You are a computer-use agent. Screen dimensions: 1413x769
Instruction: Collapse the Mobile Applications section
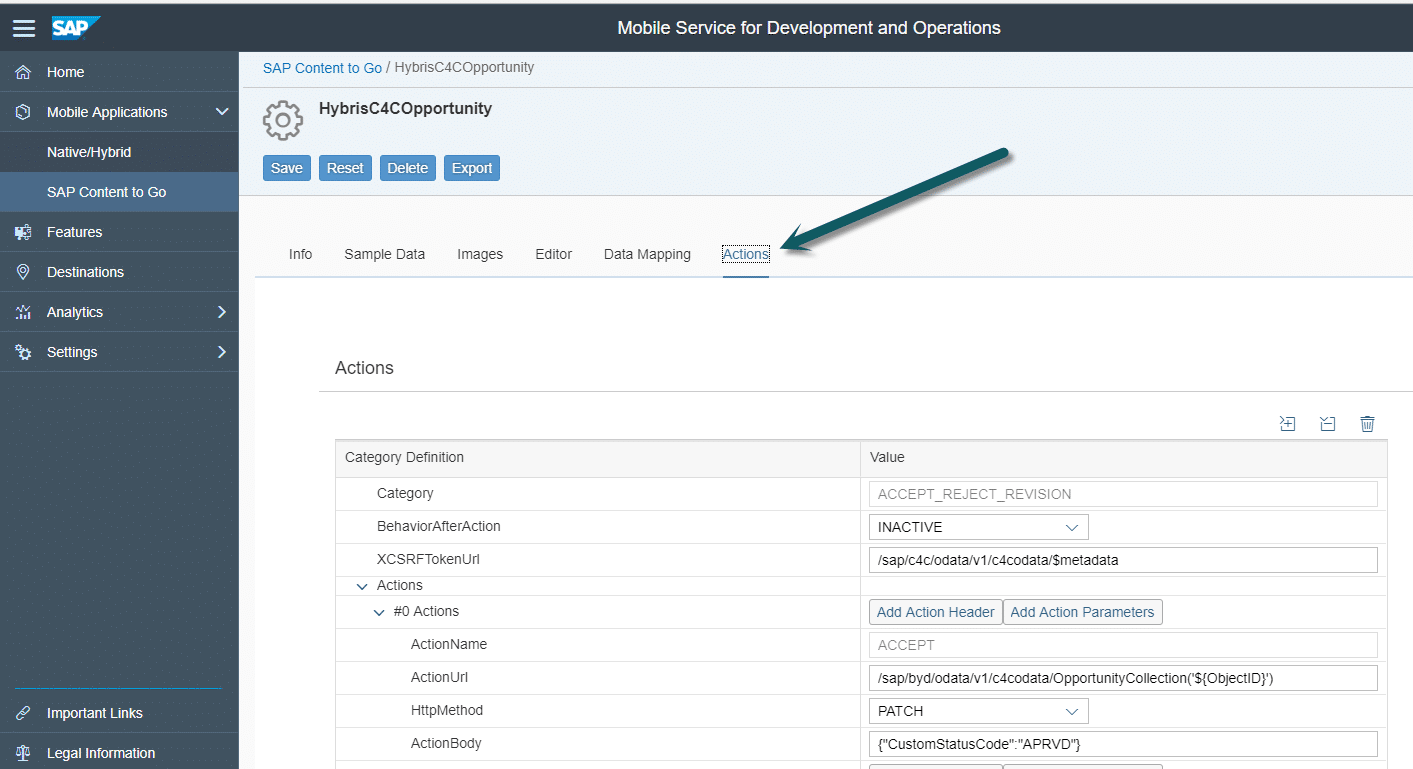tap(222, 112)
